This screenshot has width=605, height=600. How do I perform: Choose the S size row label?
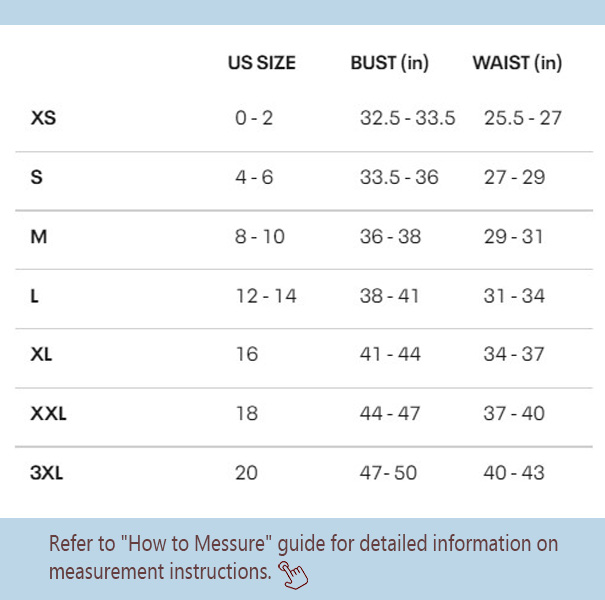point(37,177)
